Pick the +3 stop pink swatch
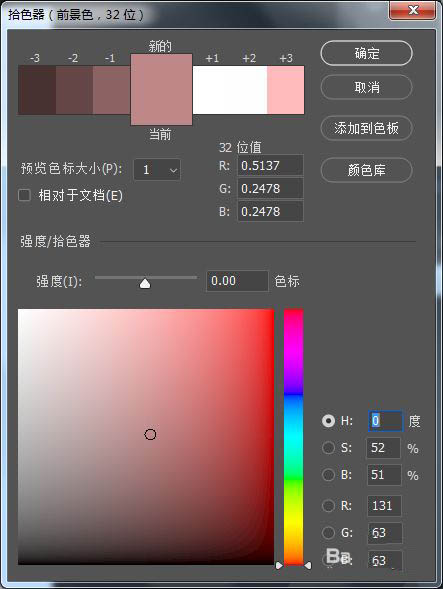Image resolution: width=443 pixels, height=589 pixels. [x=286, y=90]
